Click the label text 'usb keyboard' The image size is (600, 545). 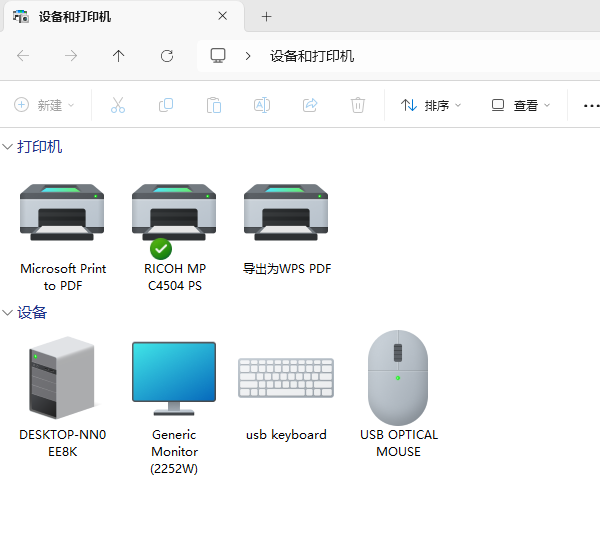pyautogui.click(x=286, y=435)
